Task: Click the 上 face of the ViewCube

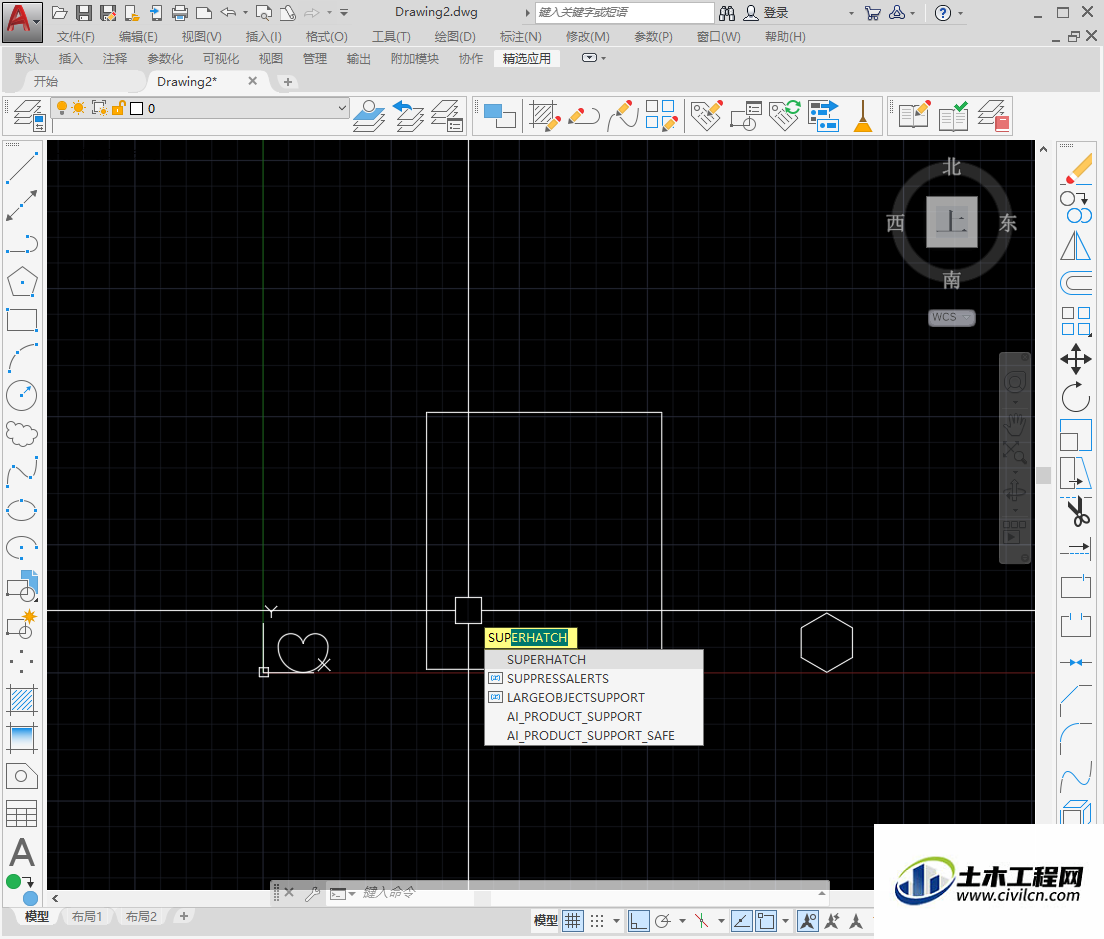Action: 952,222
